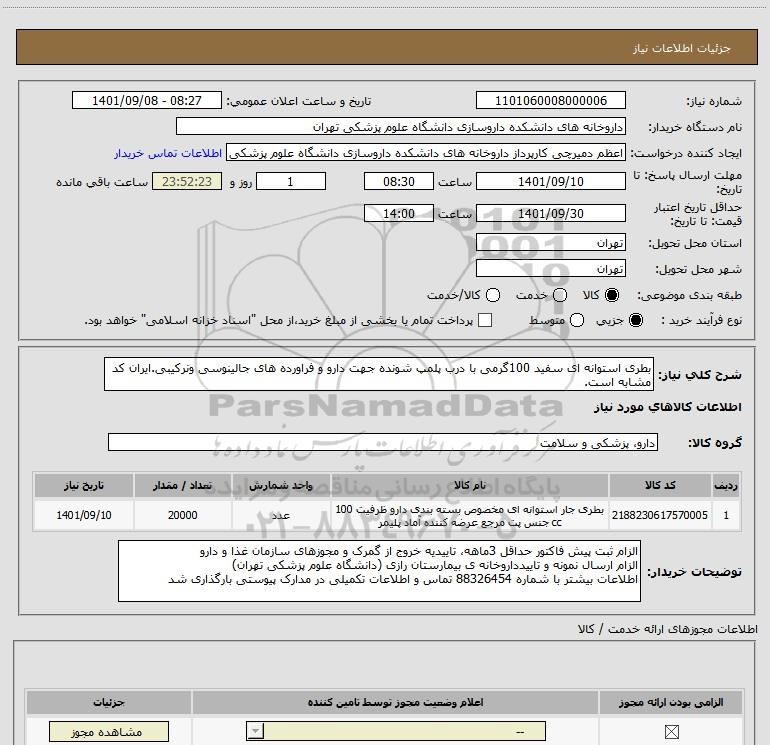Click the delivery province تهران field
Screen dimensions: 770x745
pos(550,243)
